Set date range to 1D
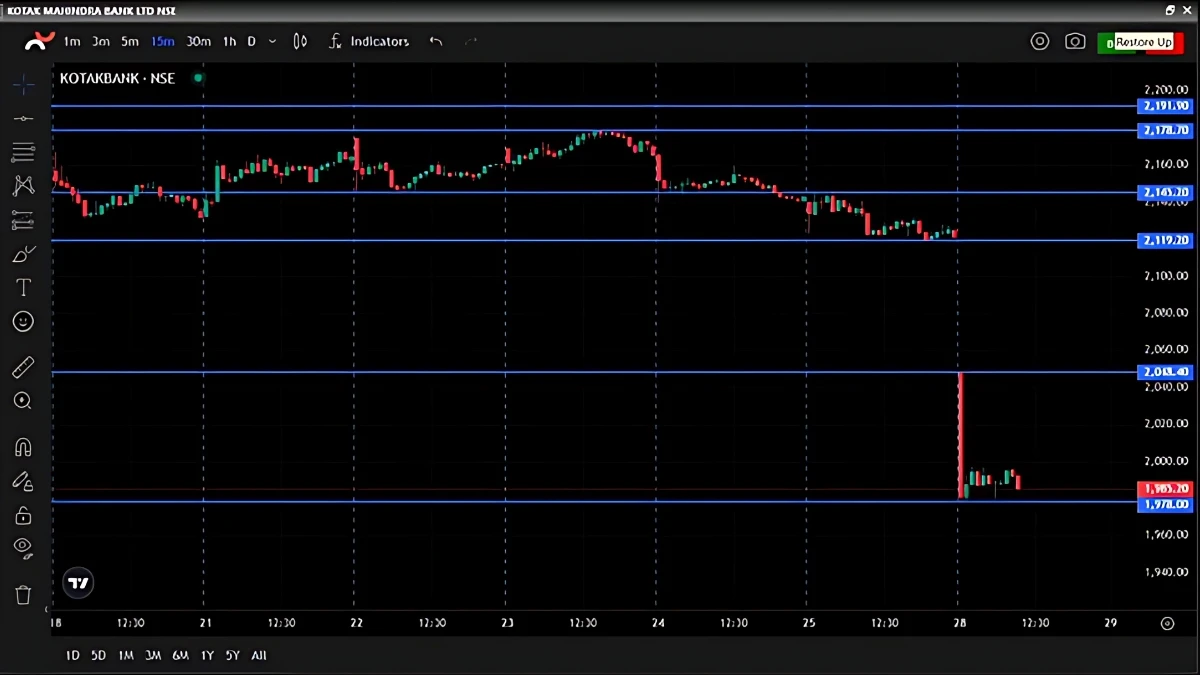Viewport: 1200px width, 675px height. tap(72, 656)
